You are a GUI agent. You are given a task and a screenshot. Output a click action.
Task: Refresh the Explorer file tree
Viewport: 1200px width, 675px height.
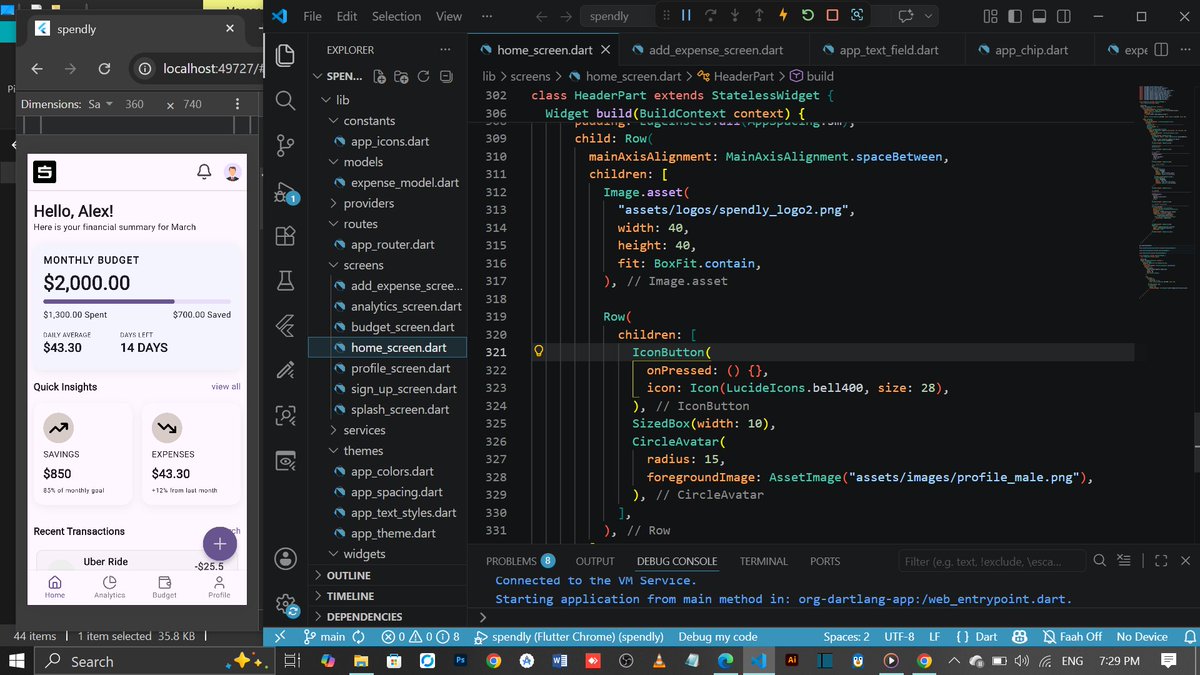click(x=423, y=76)
